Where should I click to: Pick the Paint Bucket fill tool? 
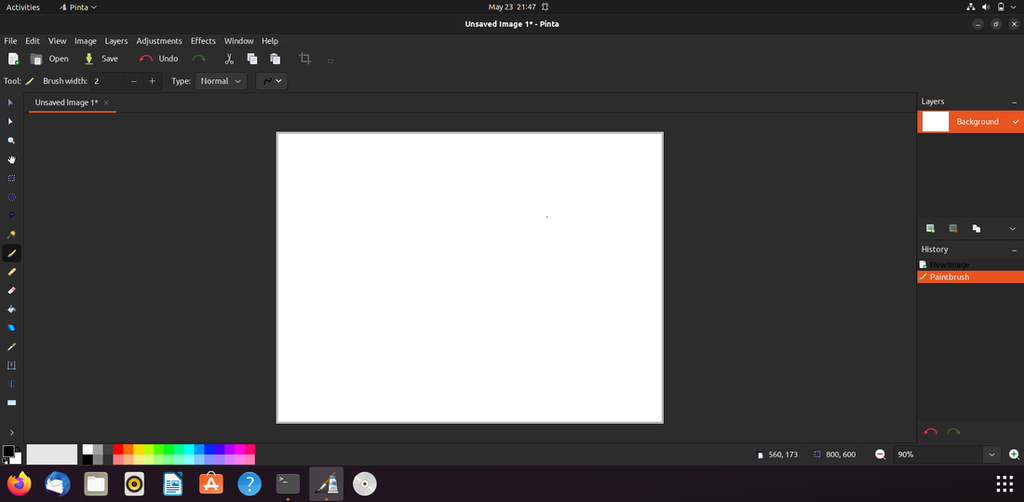point(11,309)
